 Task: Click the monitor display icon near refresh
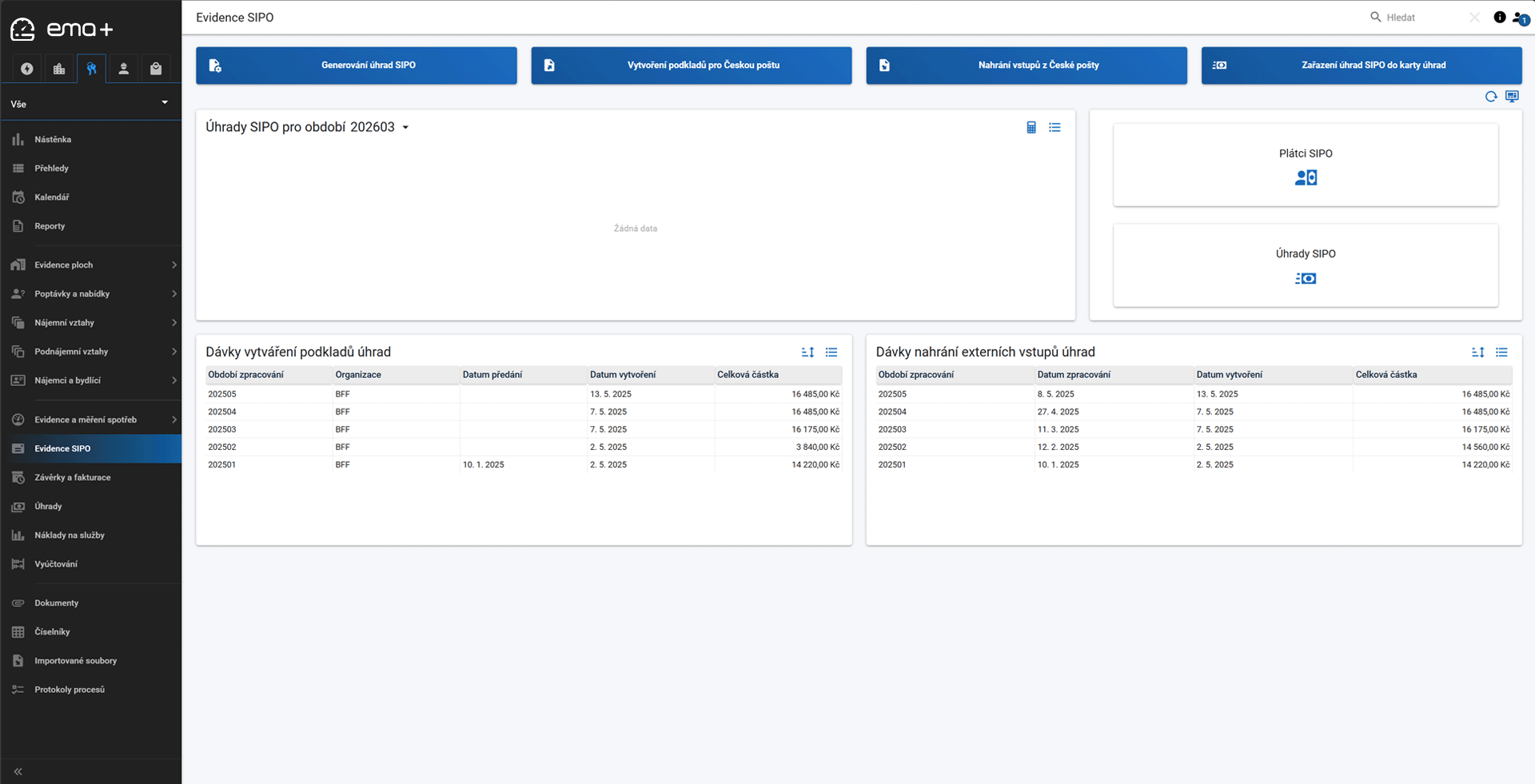1511,97
